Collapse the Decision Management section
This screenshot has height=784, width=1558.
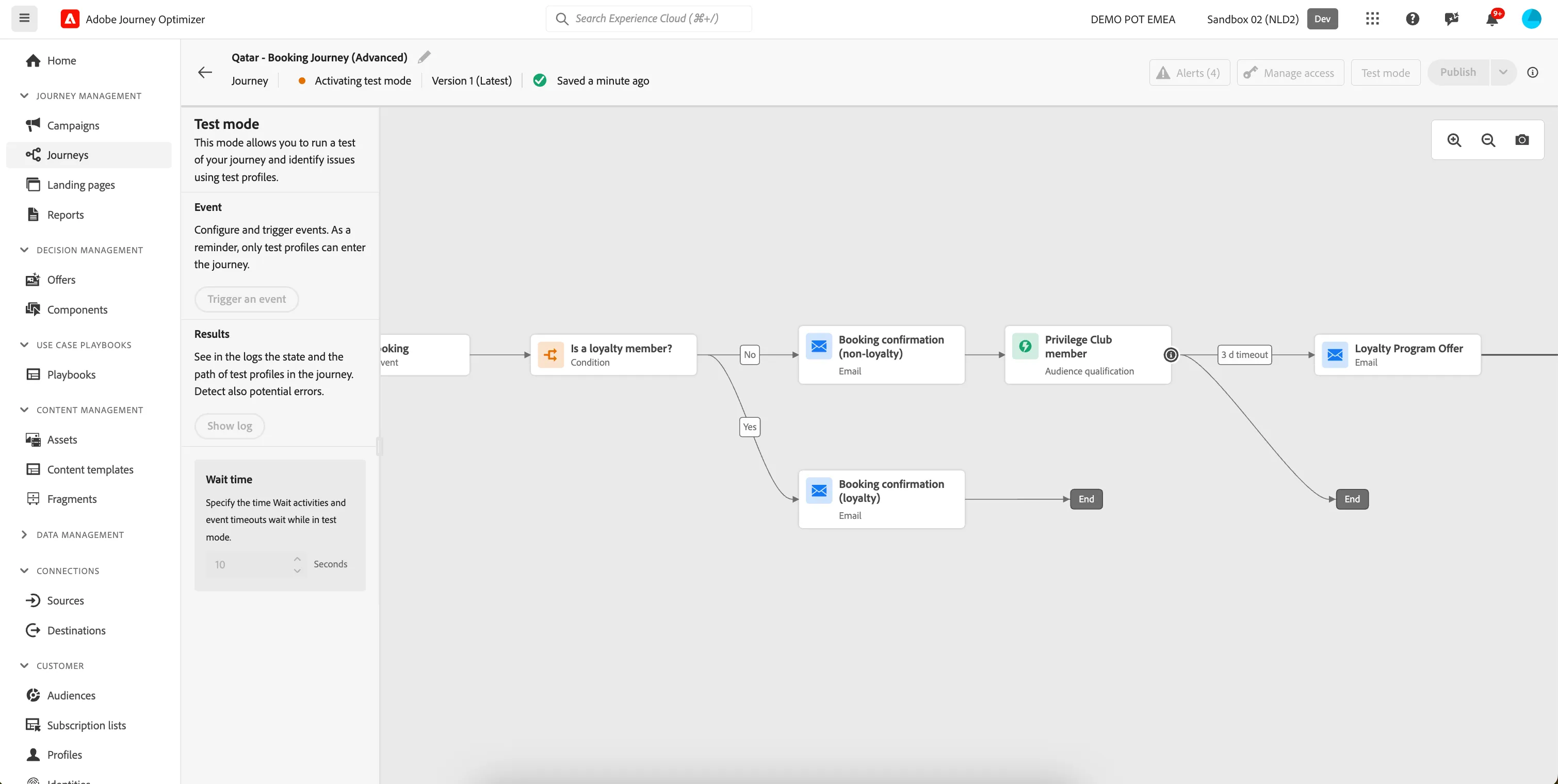coord(24,250)
